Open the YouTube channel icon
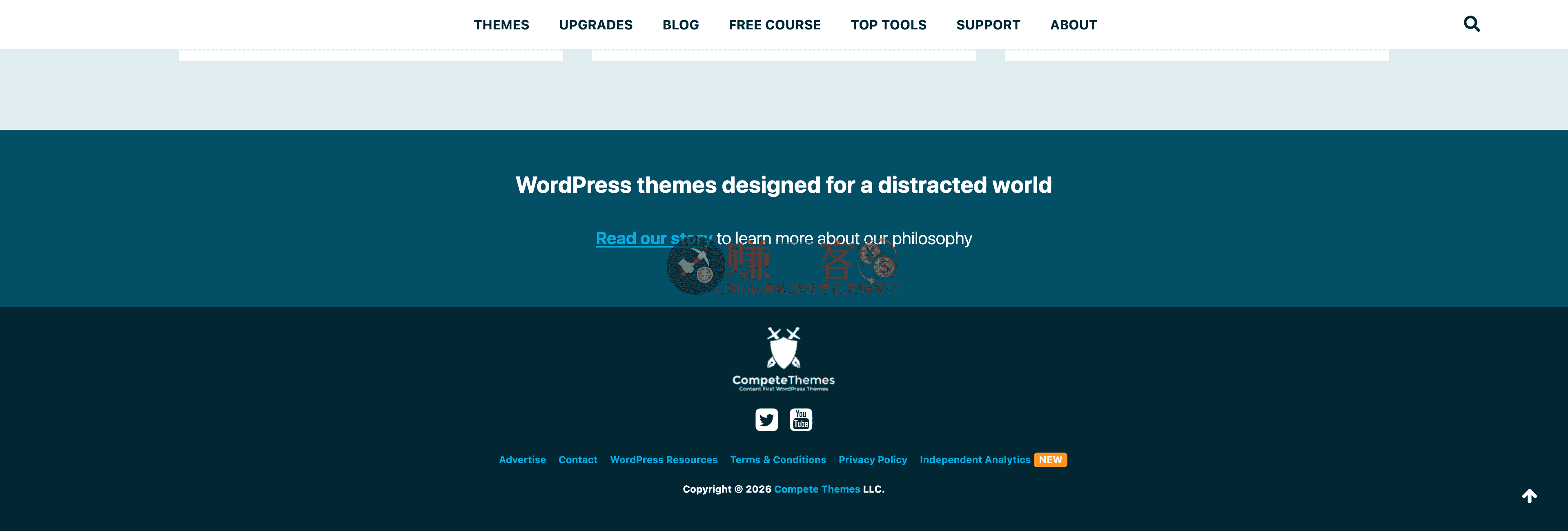 801,419
